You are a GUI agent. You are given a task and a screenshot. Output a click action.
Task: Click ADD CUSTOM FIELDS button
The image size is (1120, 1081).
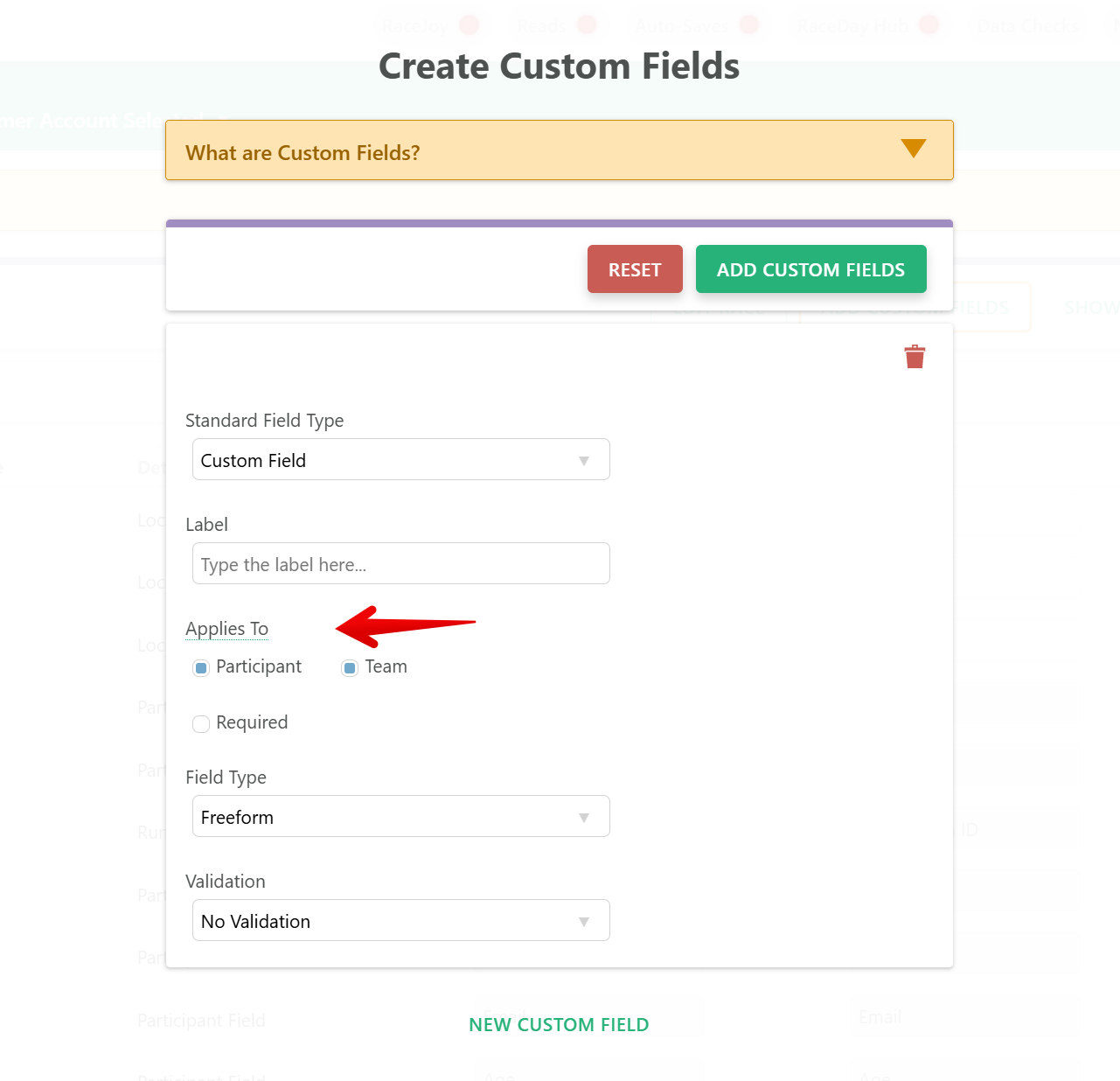click(811, 269)
